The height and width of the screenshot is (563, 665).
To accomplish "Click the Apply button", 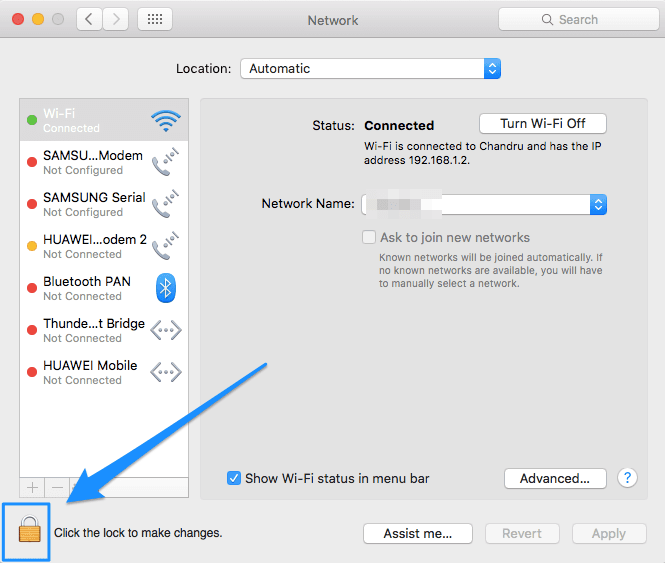I will (609, 533).
